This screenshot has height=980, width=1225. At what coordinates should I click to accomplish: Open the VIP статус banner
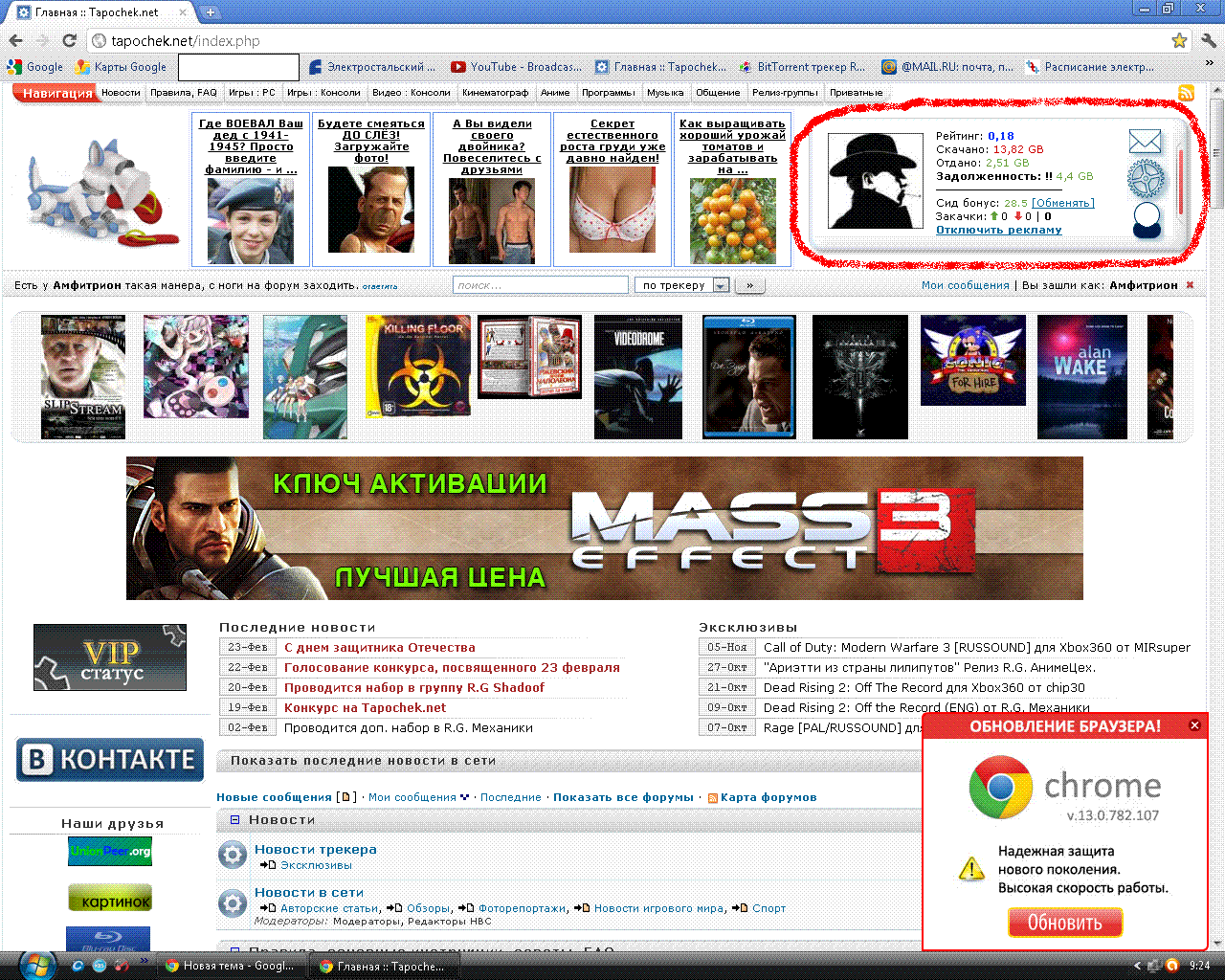tap(110, 657)
